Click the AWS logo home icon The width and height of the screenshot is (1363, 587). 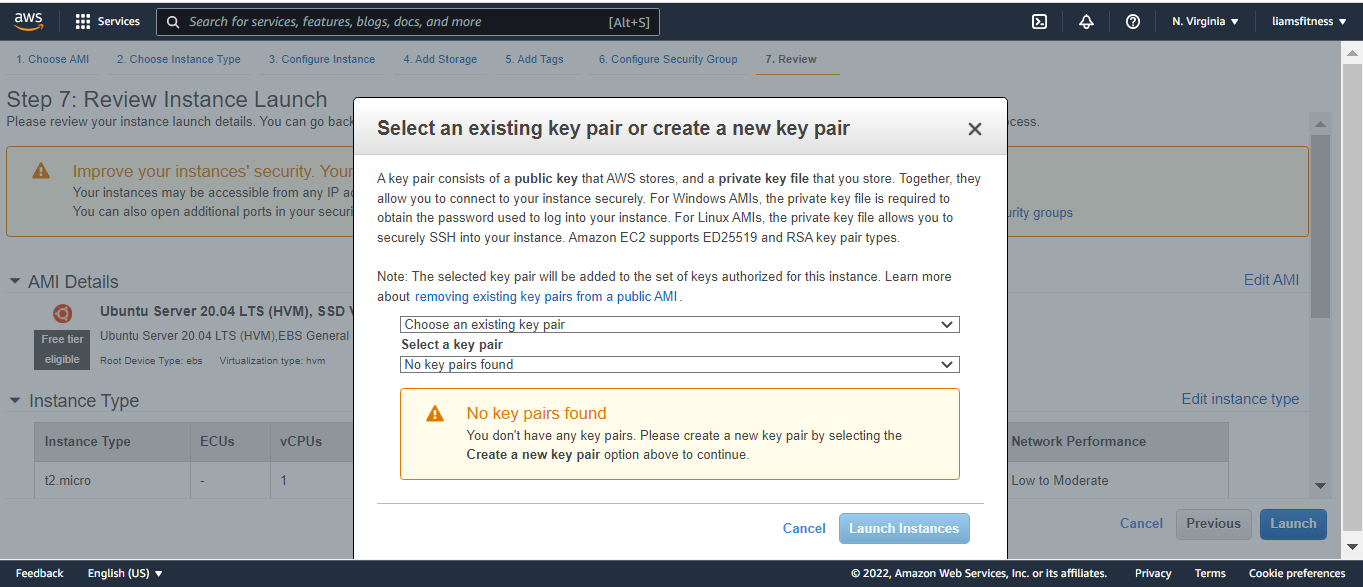point(27,21)
